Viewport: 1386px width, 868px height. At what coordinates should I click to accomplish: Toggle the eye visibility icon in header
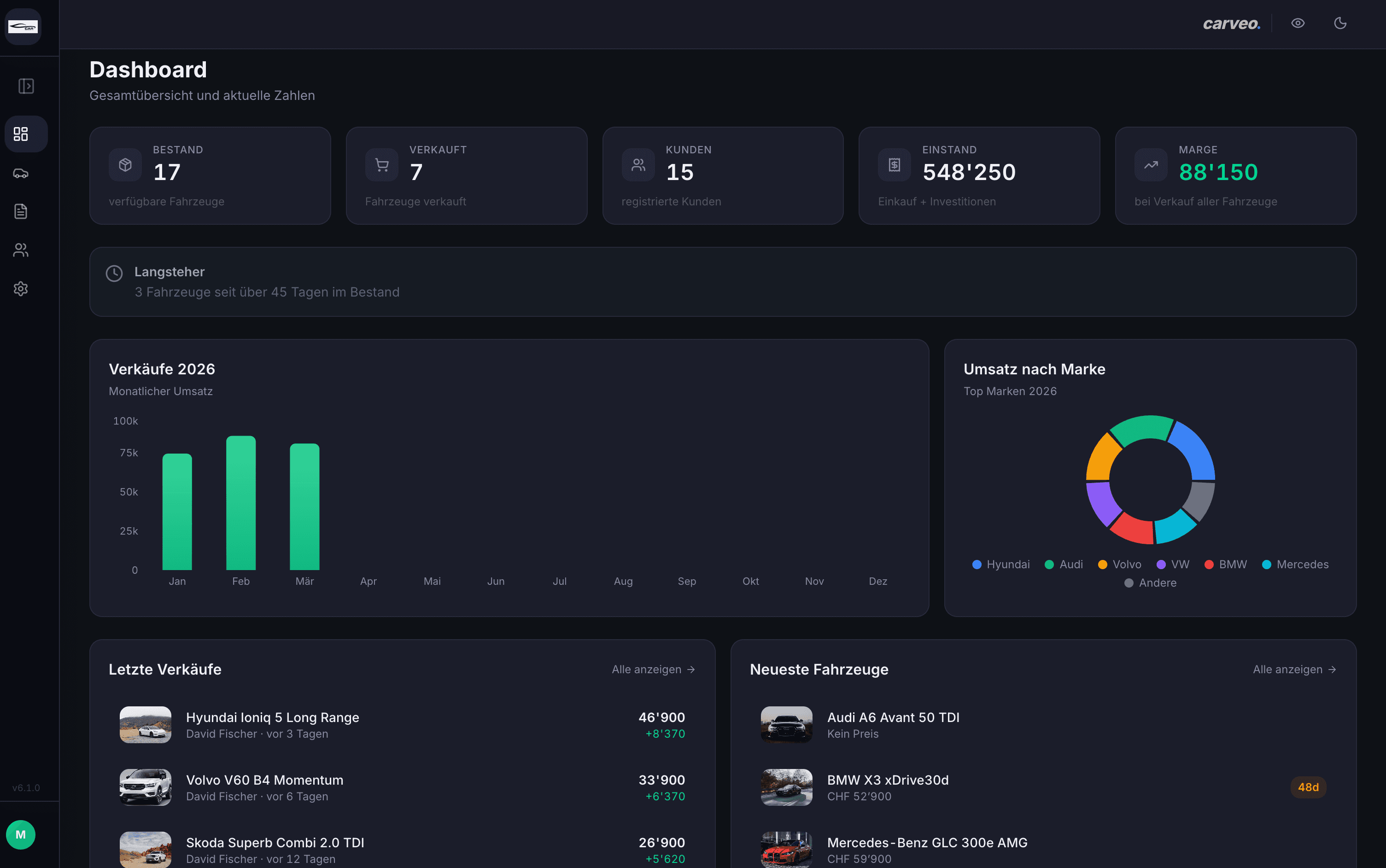(x=1298, y=23)
